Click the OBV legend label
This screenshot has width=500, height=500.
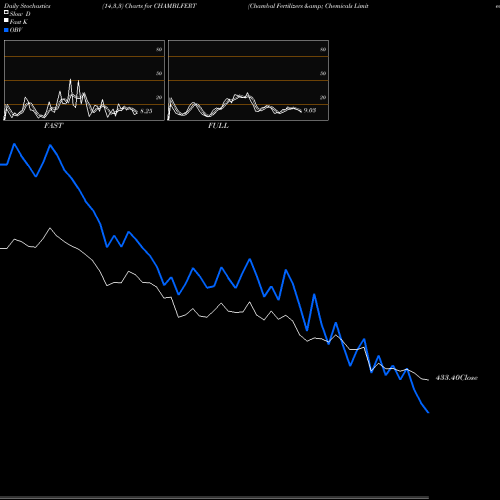(x=16, y=30)
